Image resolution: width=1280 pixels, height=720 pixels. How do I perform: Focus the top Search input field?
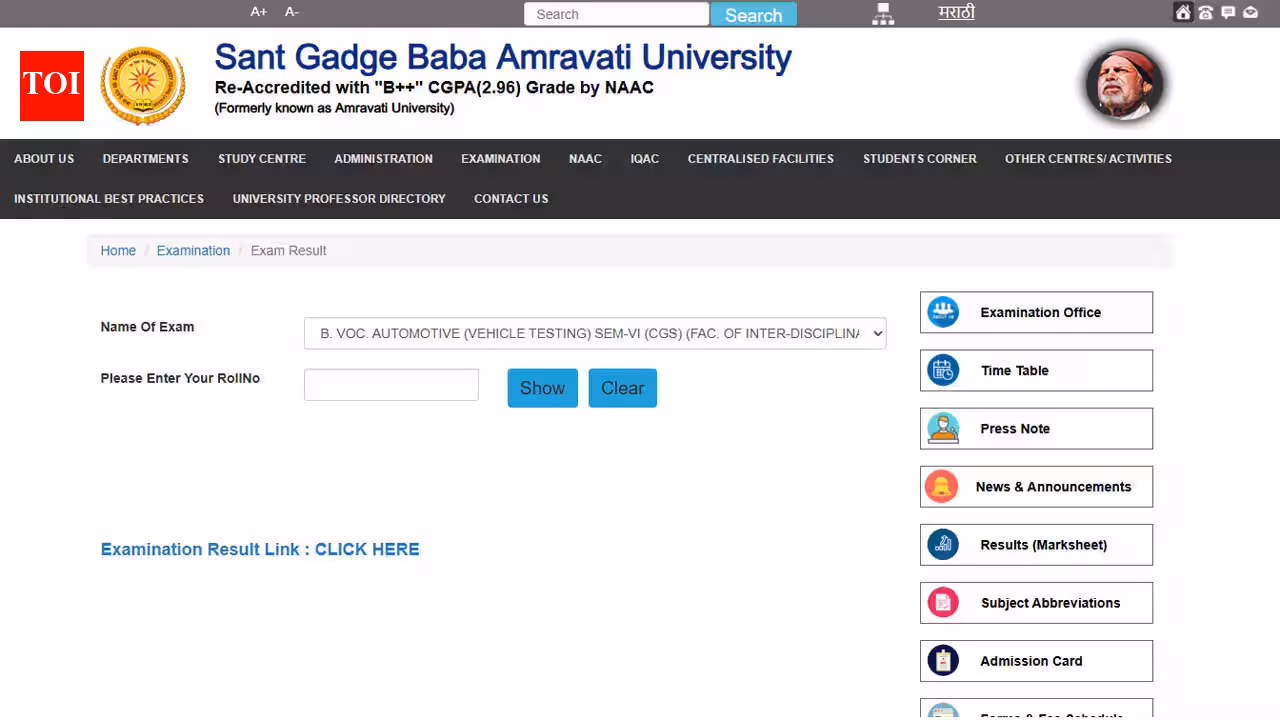point(616,14)
